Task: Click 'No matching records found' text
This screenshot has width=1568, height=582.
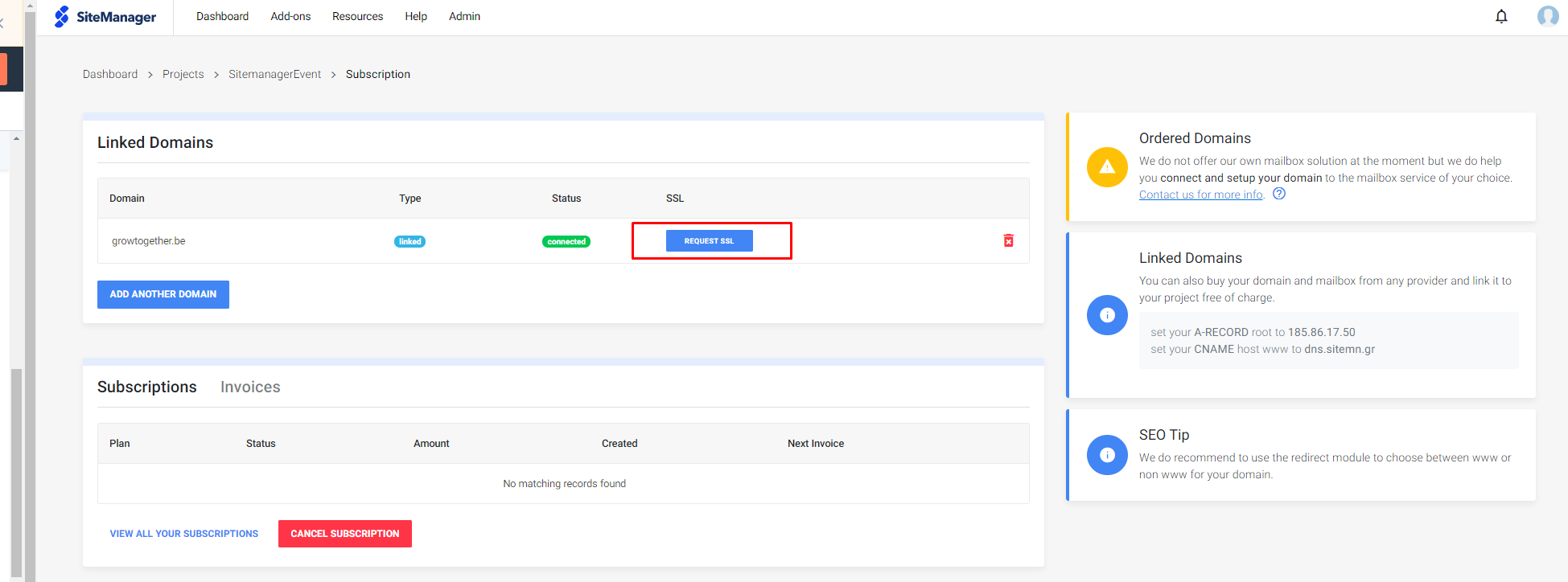Action: click(x=564, y=483)
